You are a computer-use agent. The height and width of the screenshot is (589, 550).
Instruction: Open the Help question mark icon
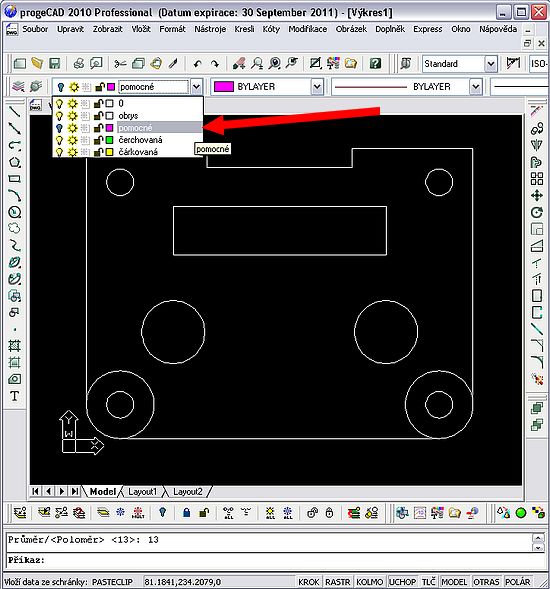(375, 63)
